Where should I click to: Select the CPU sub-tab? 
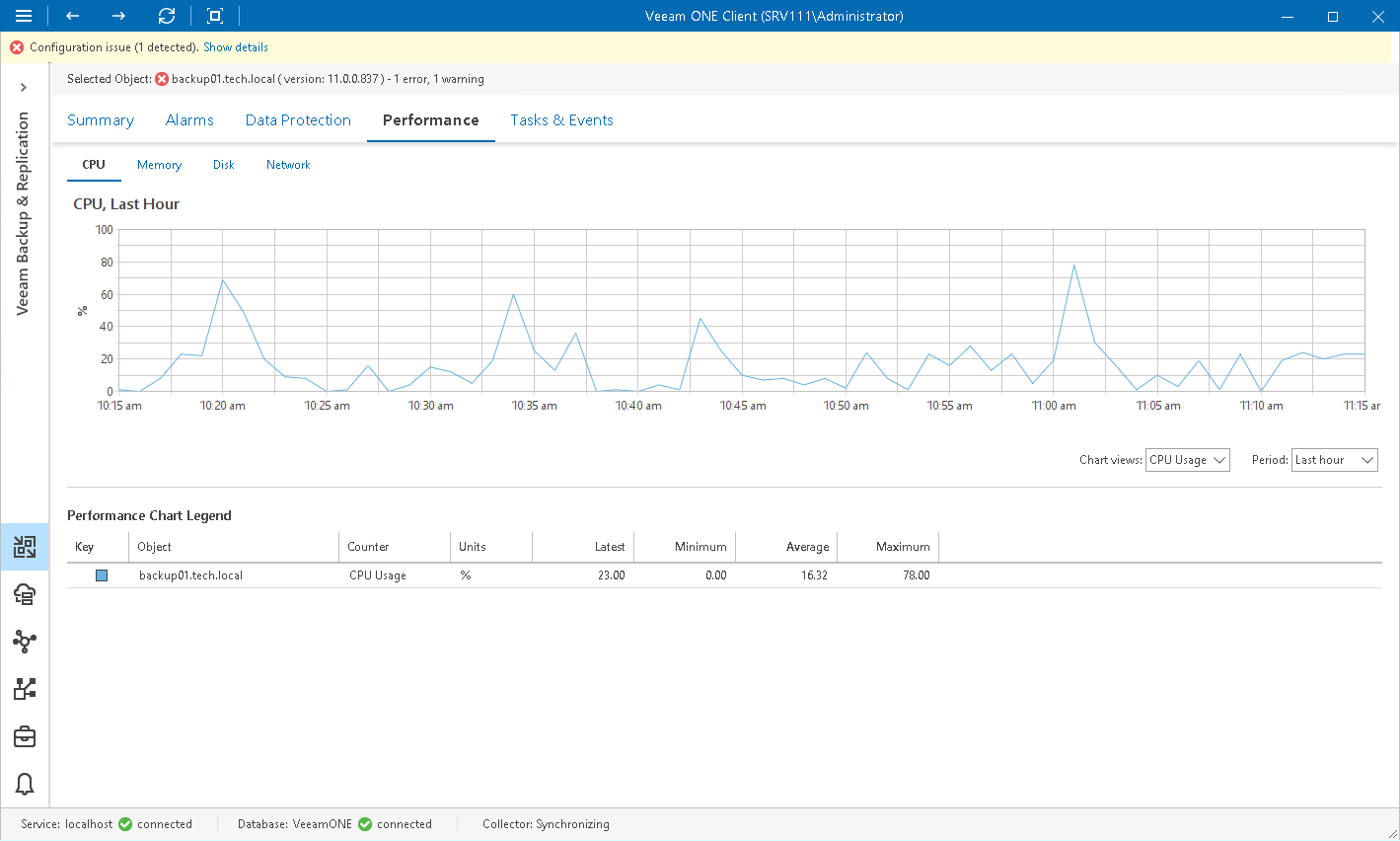94,165
